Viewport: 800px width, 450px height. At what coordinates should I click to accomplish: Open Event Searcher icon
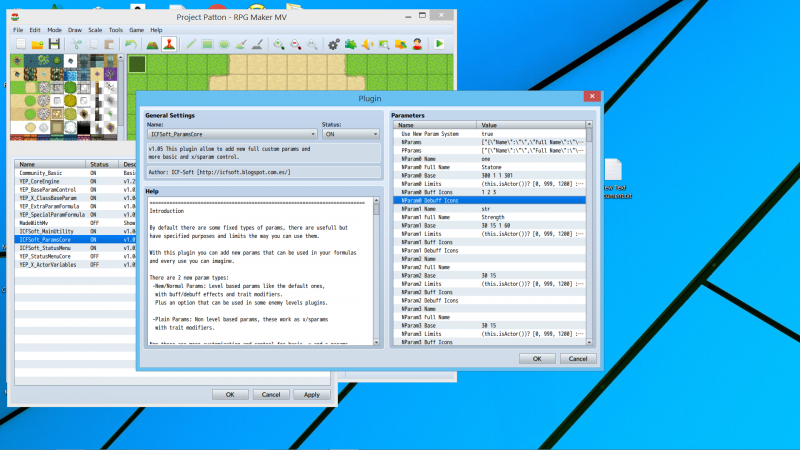(384, 44)
